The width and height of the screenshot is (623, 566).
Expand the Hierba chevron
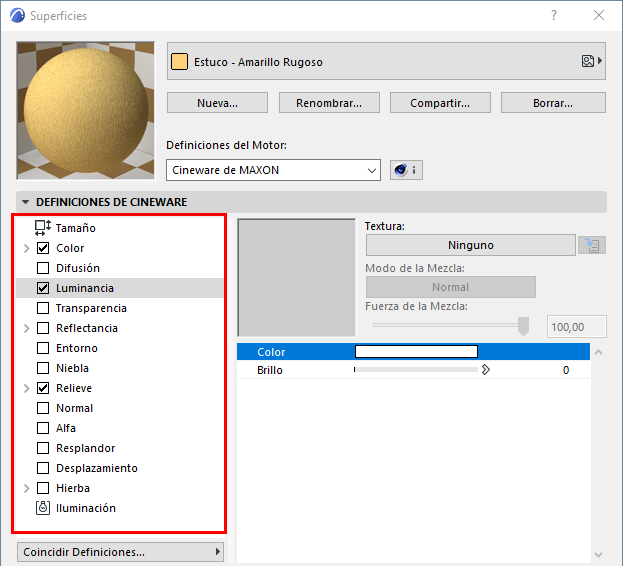pos(27,488)
